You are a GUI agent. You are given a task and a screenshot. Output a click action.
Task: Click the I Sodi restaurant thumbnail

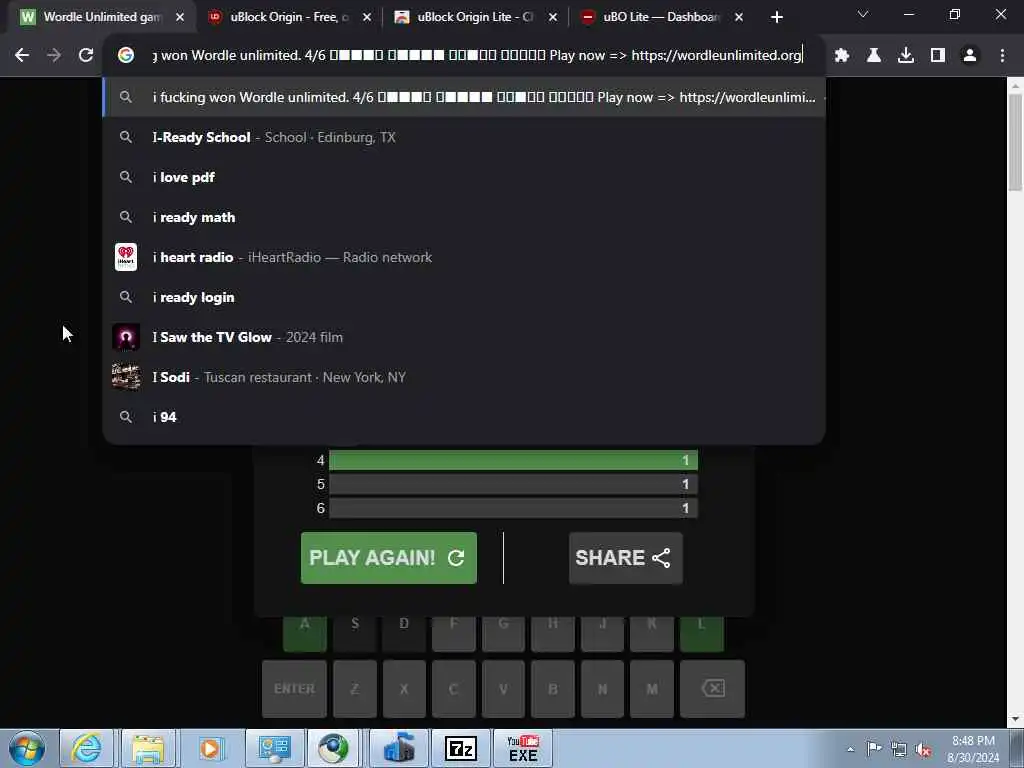126,377
